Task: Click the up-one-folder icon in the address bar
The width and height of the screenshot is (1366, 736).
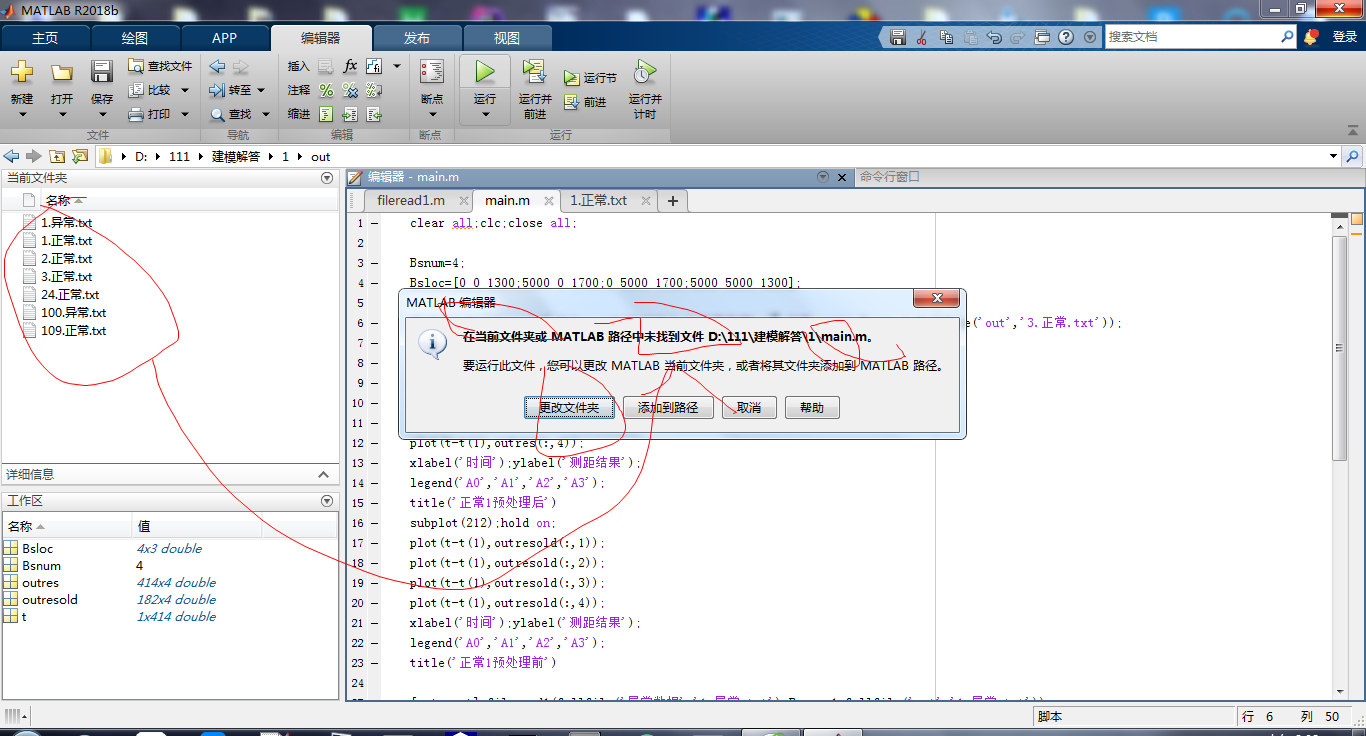Action: 57,156
